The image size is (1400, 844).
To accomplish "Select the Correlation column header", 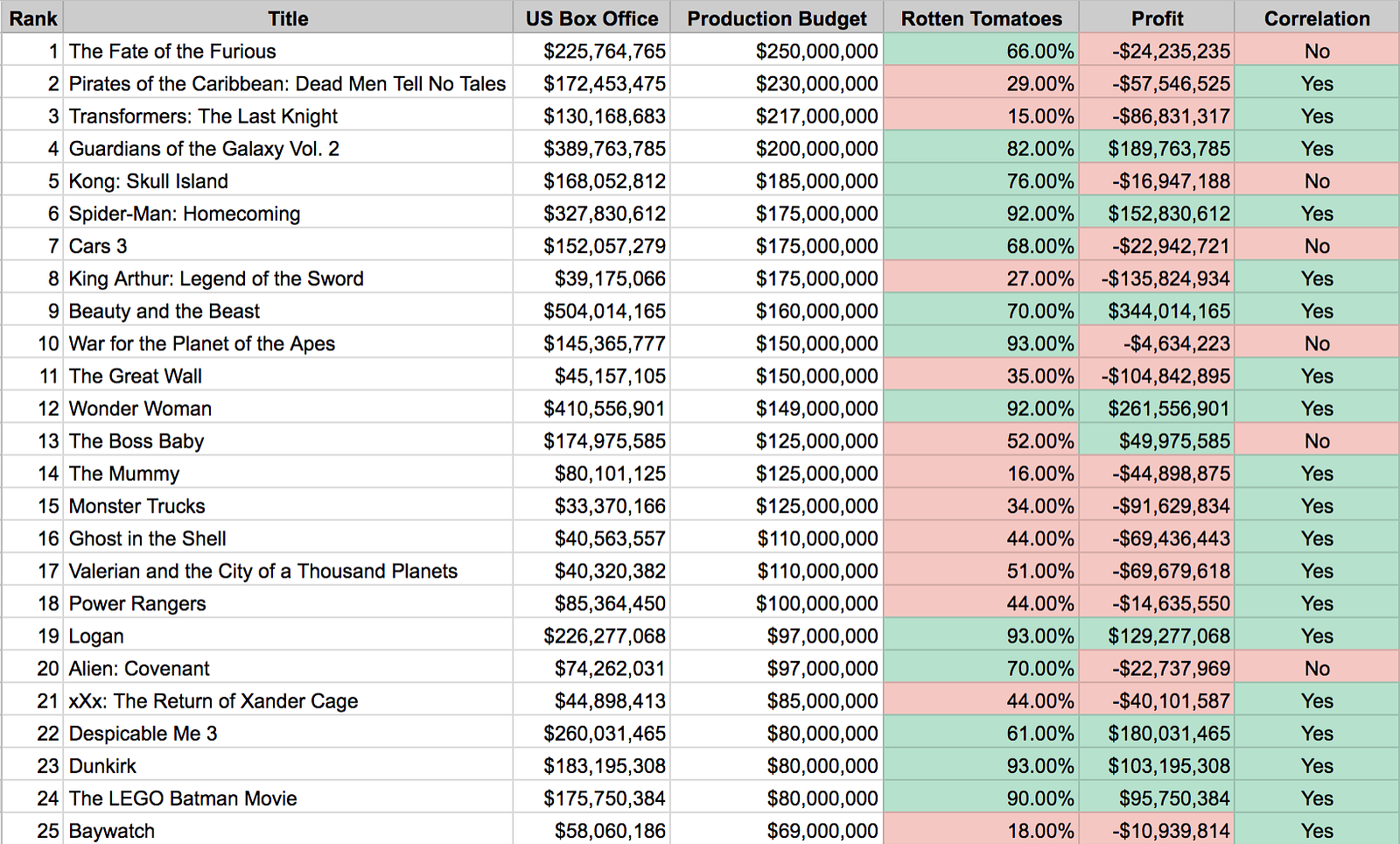I will (x=1317, y=18).
